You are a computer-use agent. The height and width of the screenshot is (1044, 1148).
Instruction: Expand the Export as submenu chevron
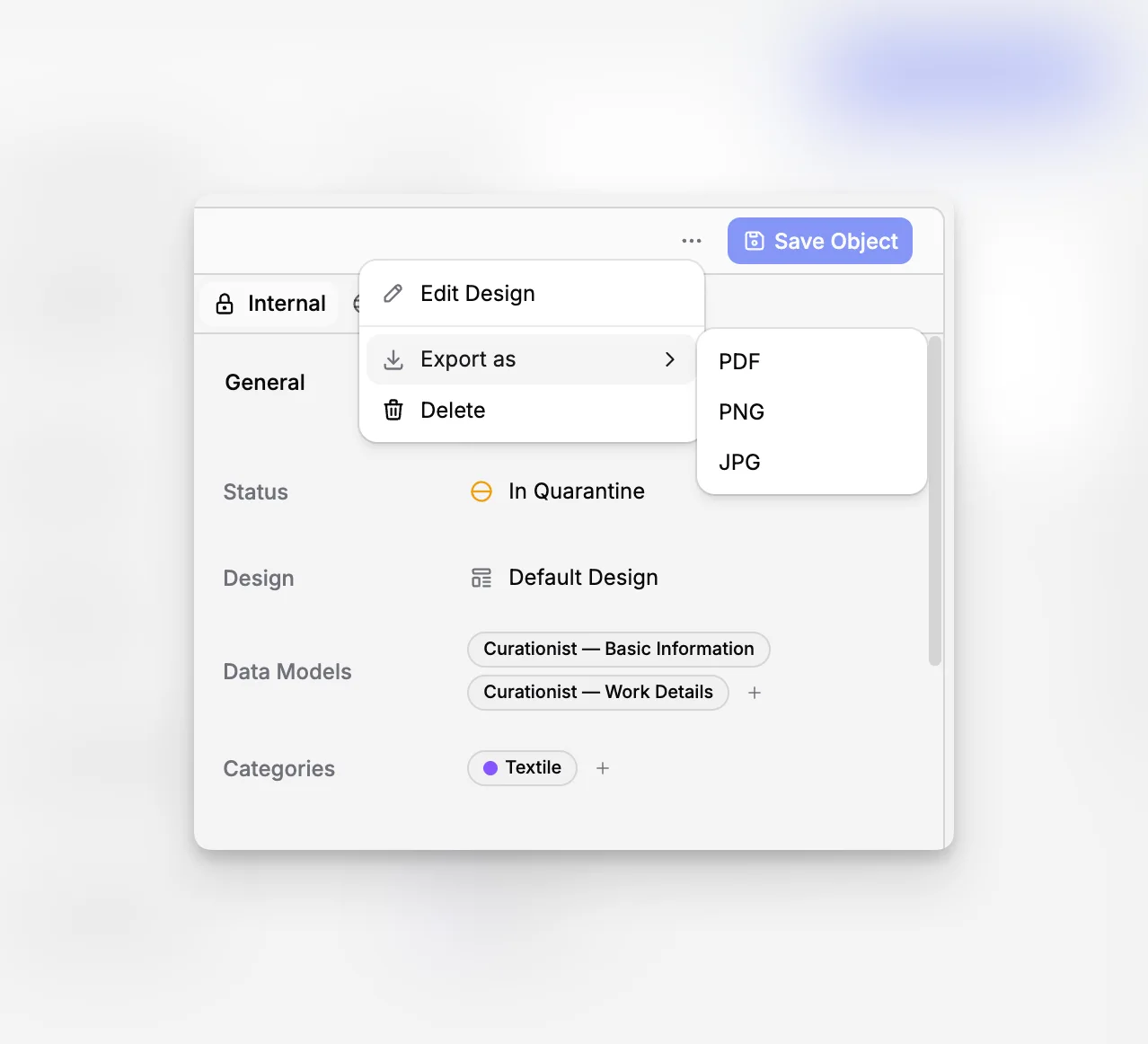pyautogui.click(x=669, y=359)
